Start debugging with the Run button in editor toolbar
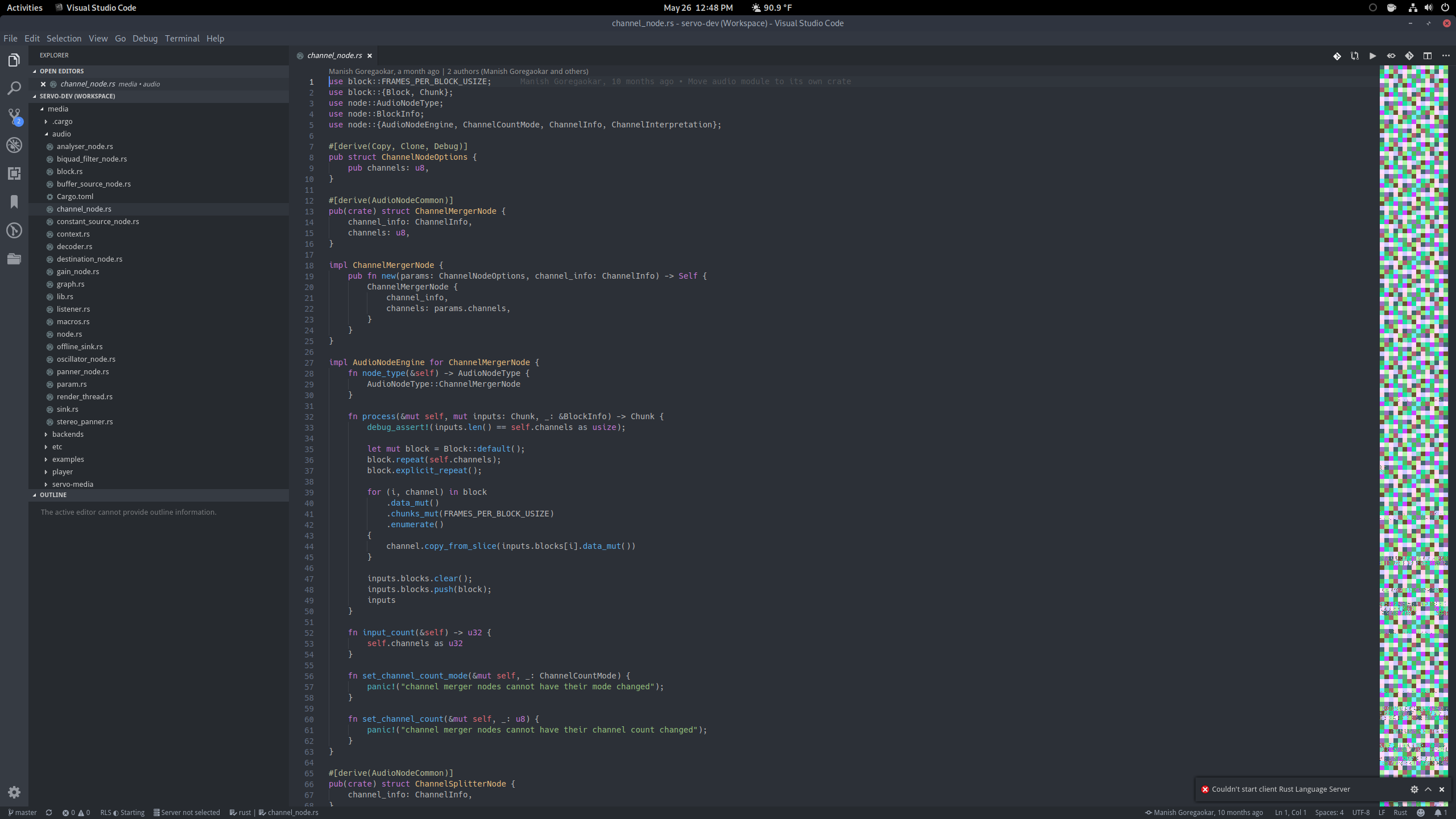 [1372, 56]
